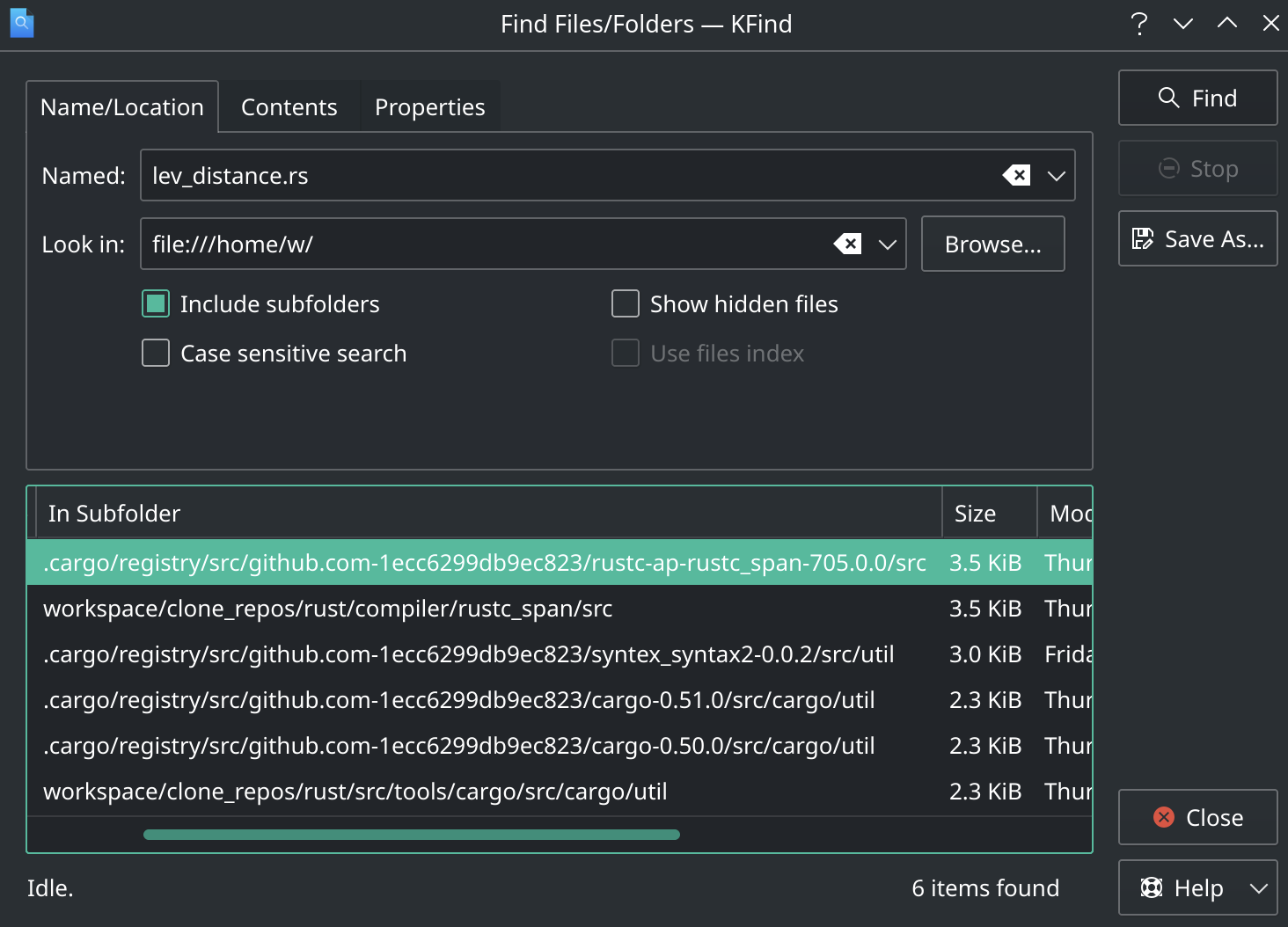Switch to the Contents tab

click(x=289, y=107)
